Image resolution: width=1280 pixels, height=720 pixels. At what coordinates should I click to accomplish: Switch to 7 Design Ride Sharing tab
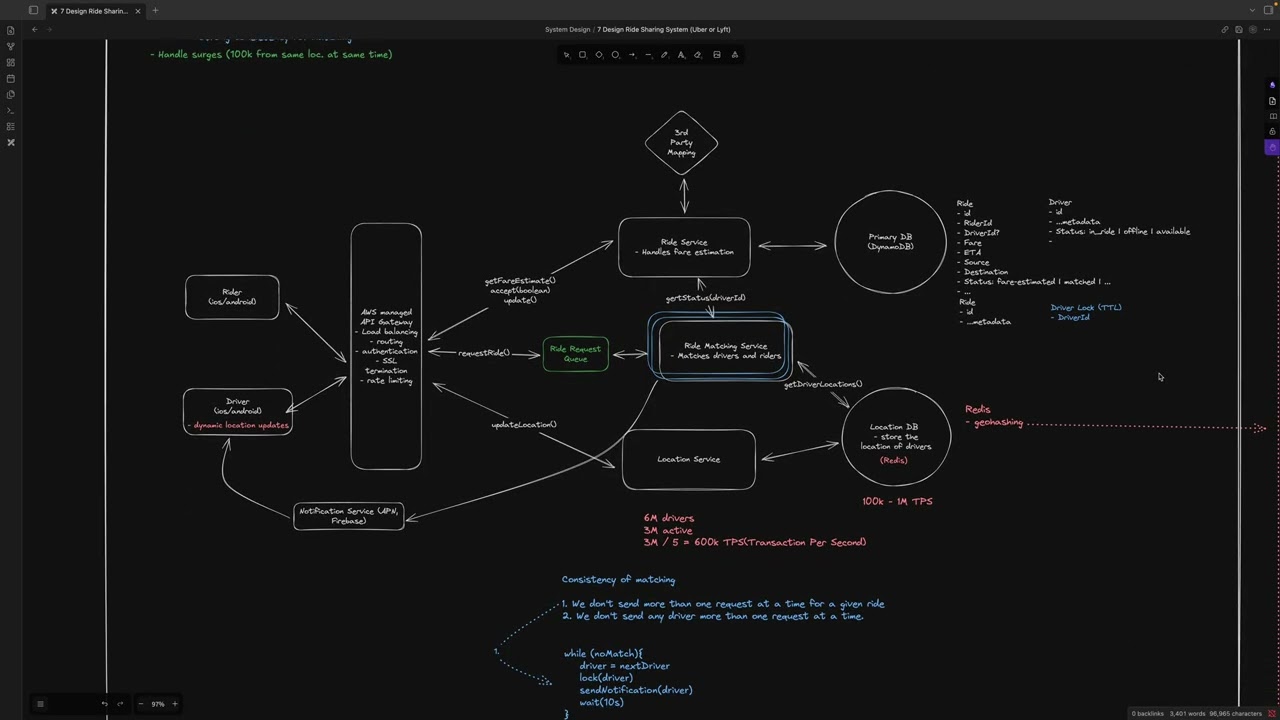95,11
